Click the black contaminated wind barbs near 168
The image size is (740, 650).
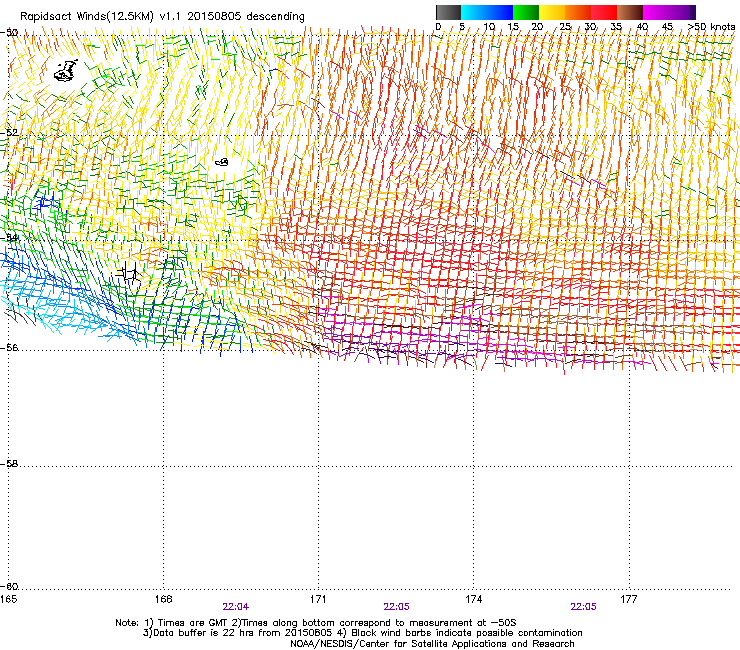coord(129,273)
